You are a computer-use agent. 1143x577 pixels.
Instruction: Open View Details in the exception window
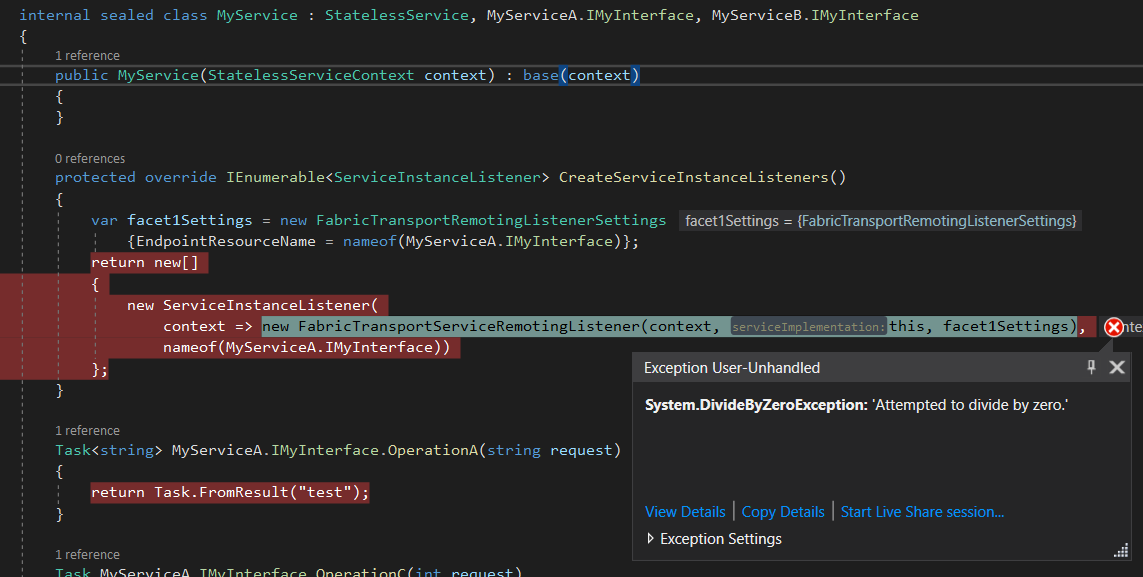pos(685,511)
